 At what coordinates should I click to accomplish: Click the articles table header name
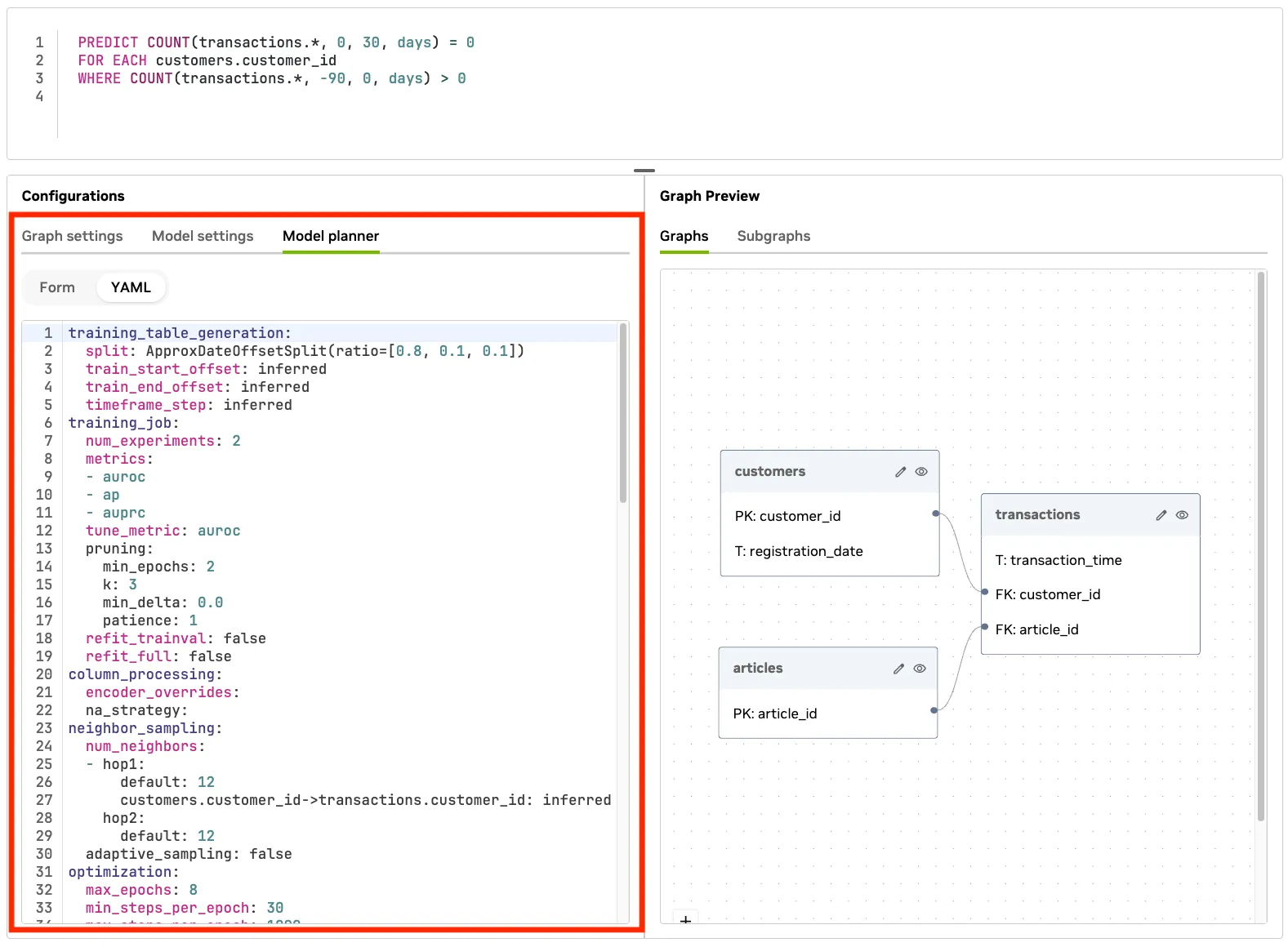tap(758, 669)
